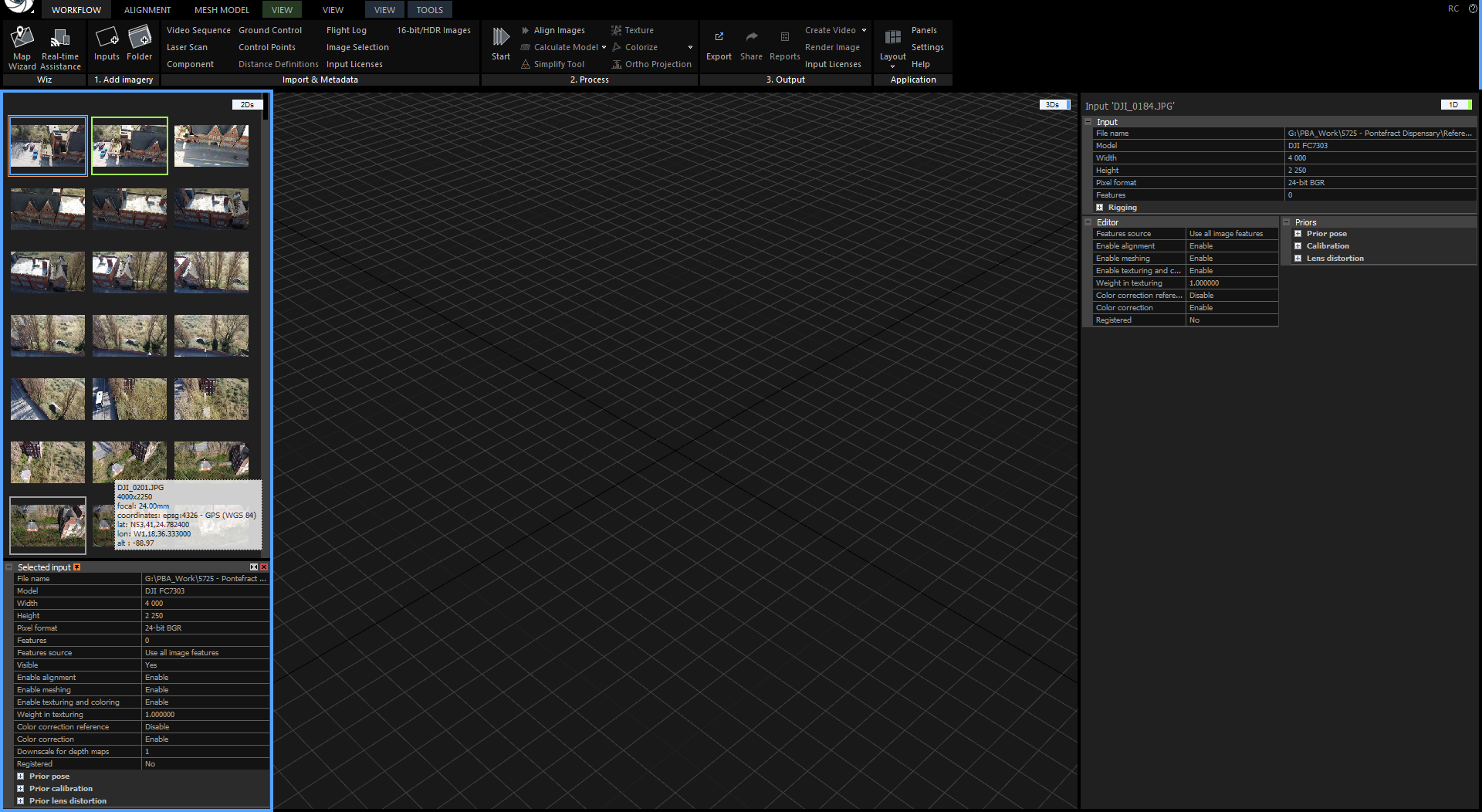Create an Ortho Projection
The width and height of the screenshot is (1482, 812).
(x=651, y=64)
